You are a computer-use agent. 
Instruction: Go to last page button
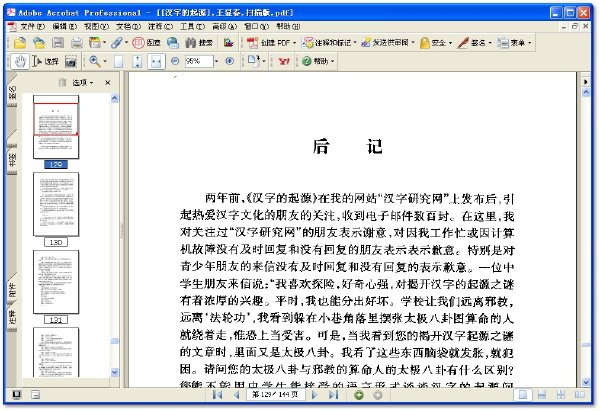click(334, 395)
